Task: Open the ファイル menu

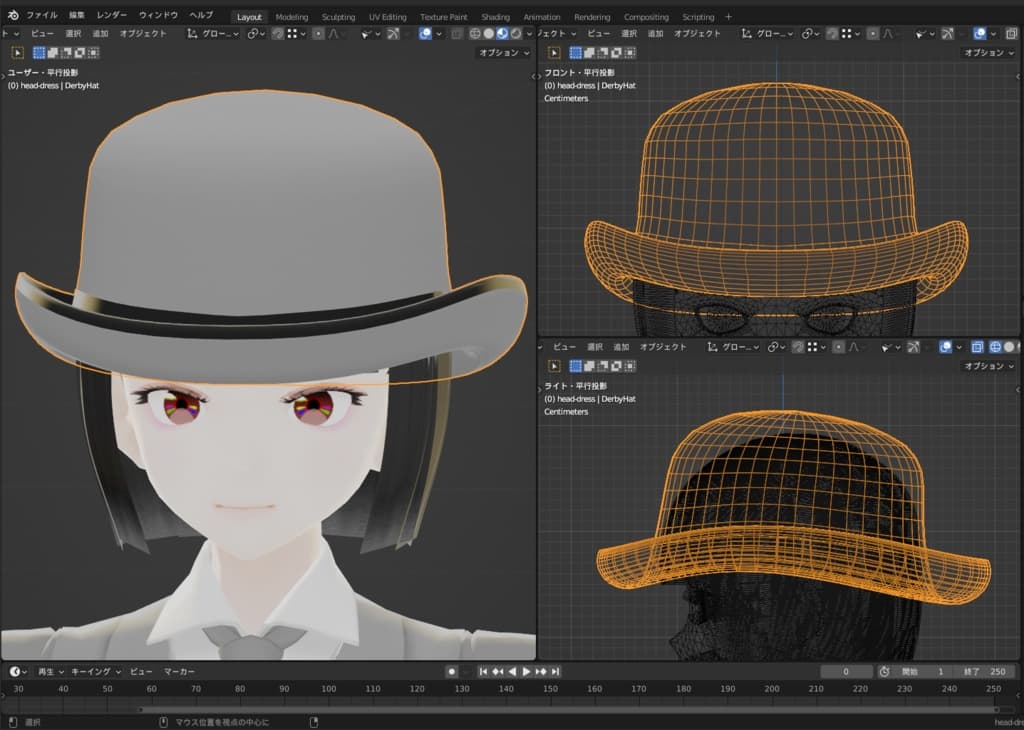Action: pyautogui.click(x=41, y=16)
